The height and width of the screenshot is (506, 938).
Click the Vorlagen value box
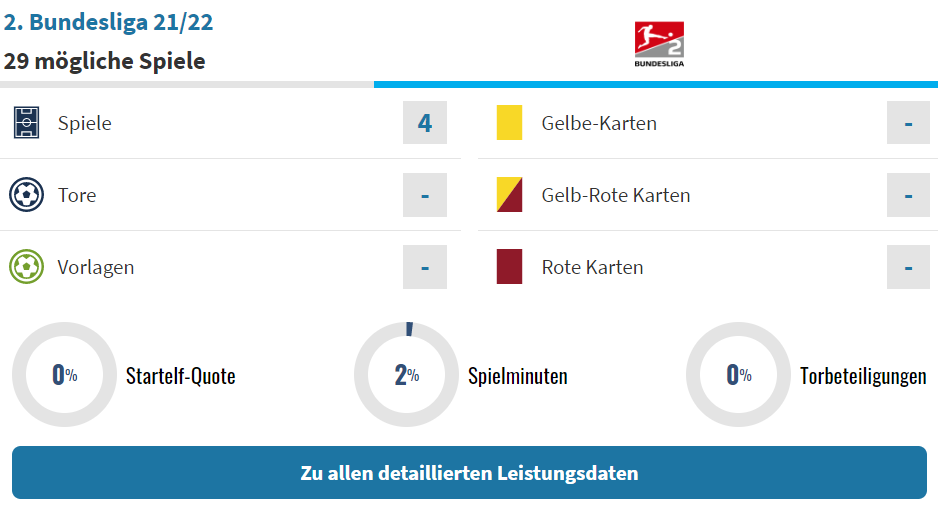click(x=425, y=267)
